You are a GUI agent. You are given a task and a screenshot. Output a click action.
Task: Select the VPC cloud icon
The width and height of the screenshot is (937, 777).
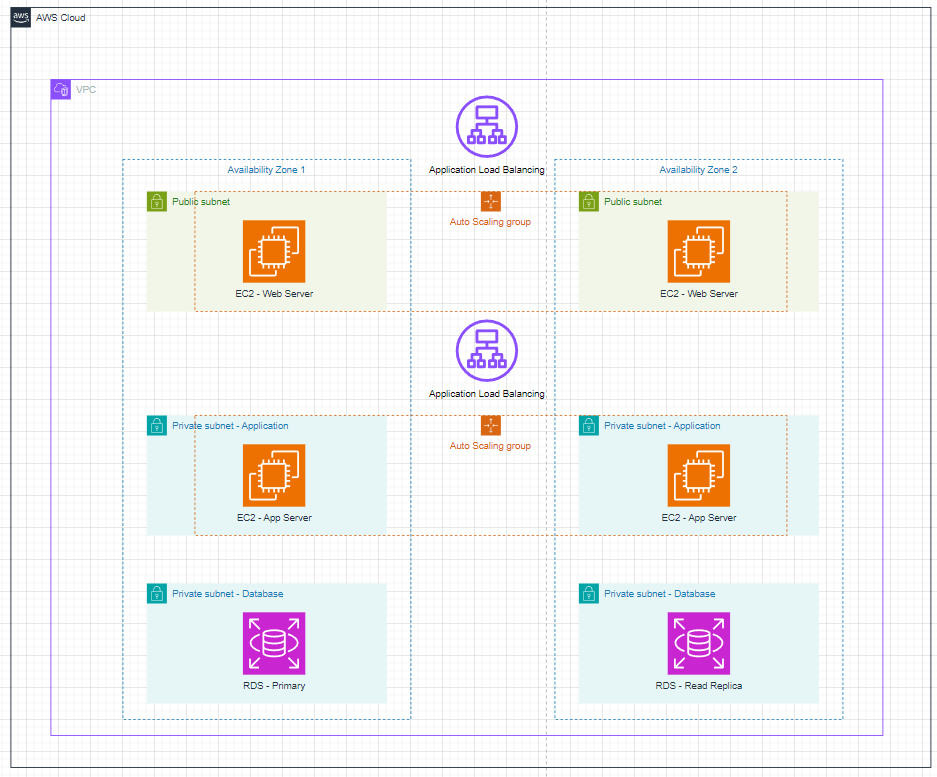60,90
